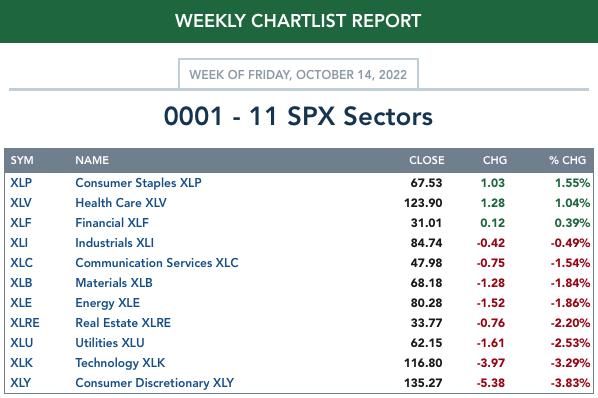Click the Industrials XLI link
The height and width of the screenshot is (398, 598).
click(x=114, y=243)
